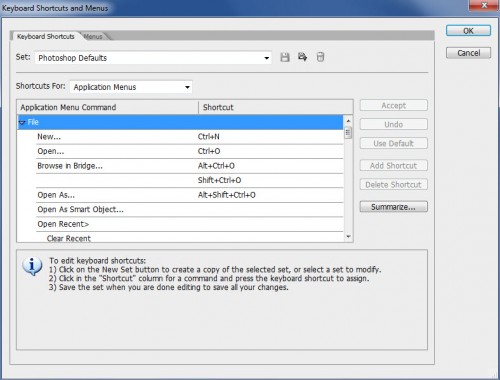Close the Keyboard Shortcuts and Menus dialog

484,5
